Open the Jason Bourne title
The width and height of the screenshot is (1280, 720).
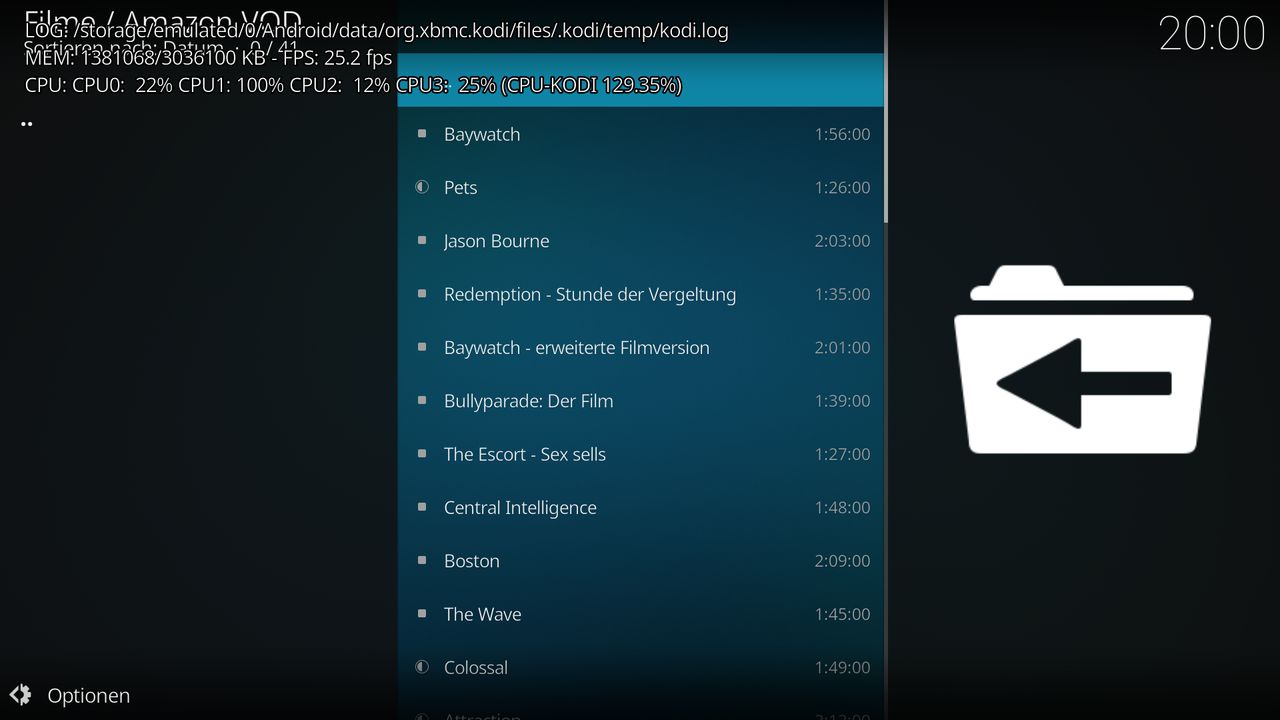pyautogui.click(x=497, y=241)
